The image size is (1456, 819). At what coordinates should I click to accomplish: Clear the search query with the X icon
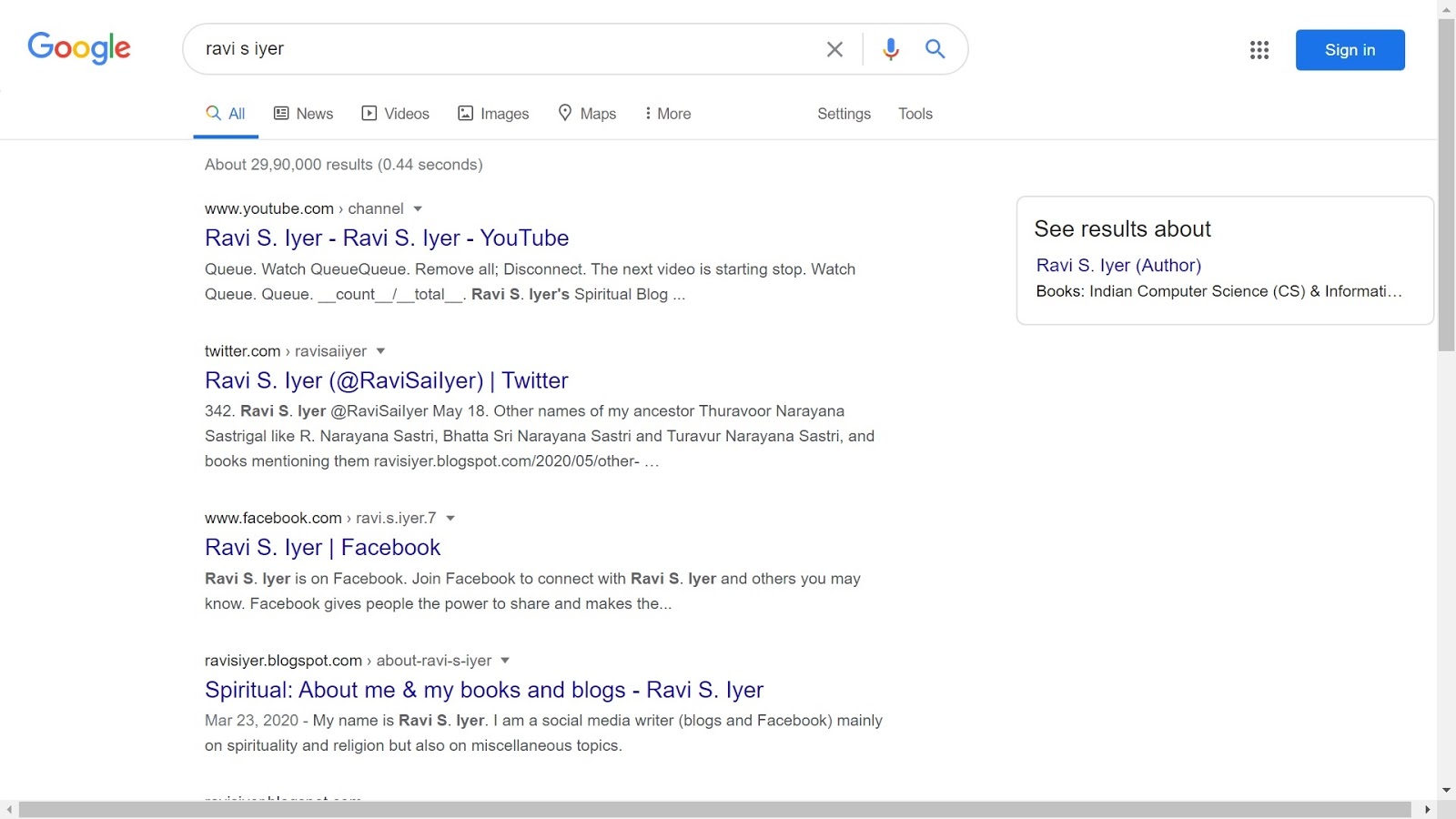[x=834, y=49]
